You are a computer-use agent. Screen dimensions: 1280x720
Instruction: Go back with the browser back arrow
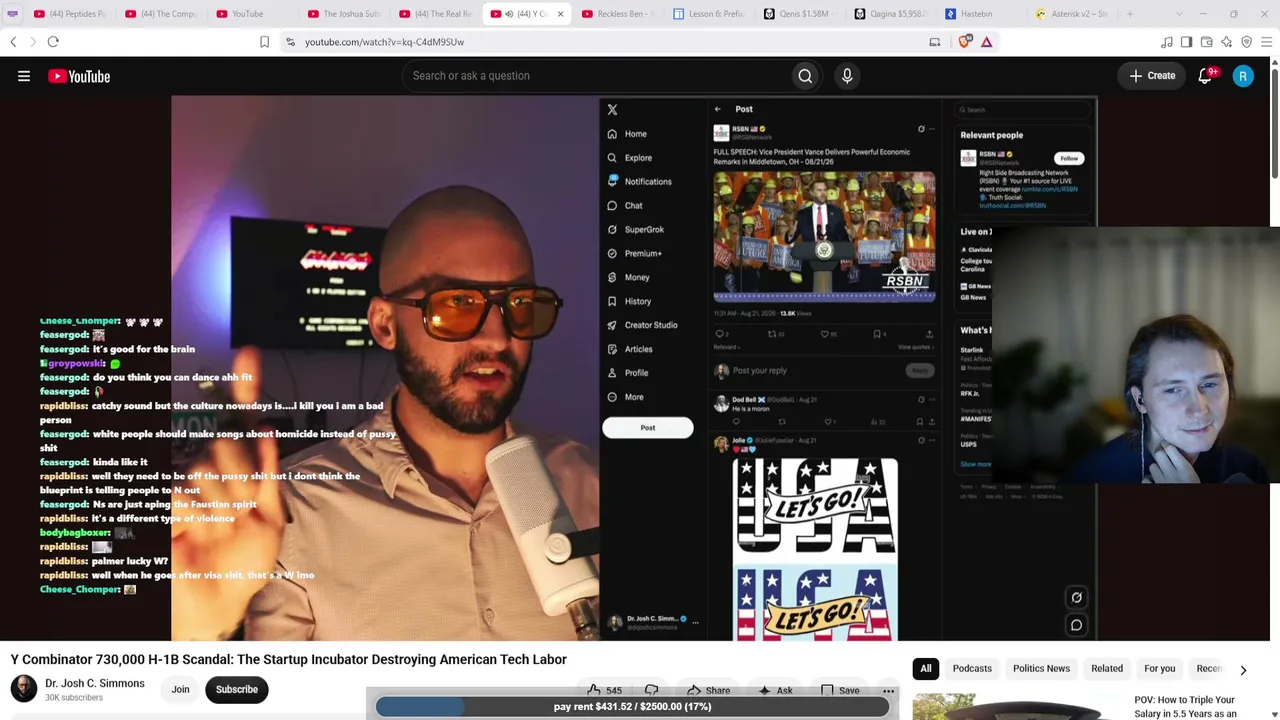click(x=13, y=42)
